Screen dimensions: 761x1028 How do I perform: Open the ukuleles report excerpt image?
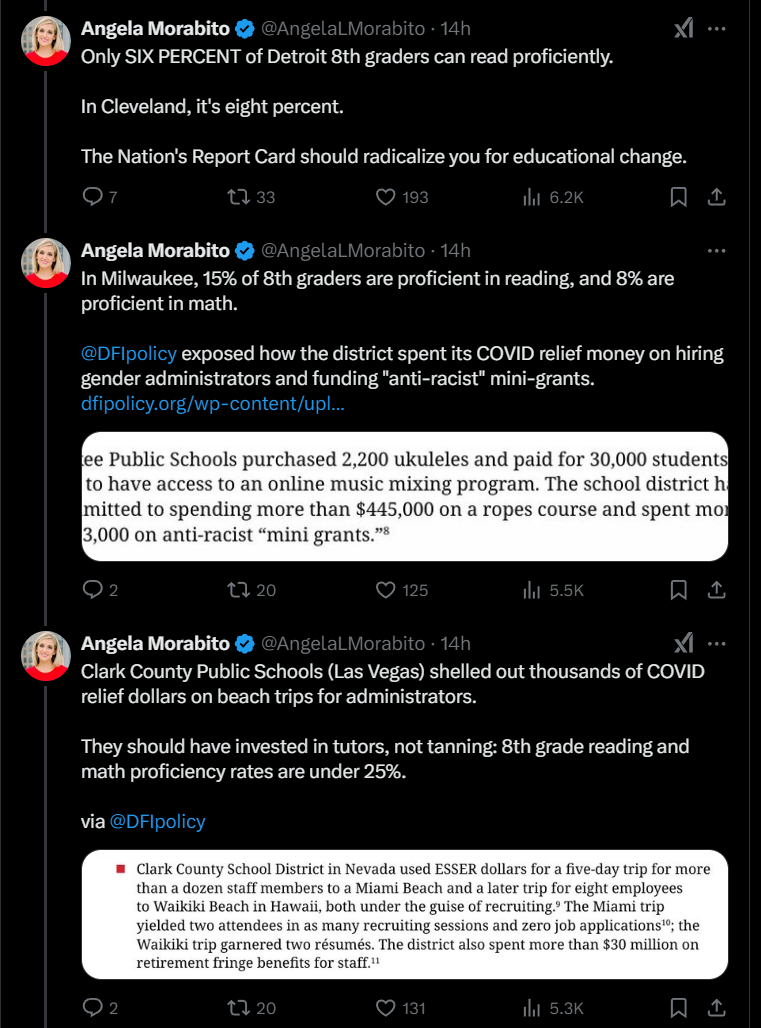coord(404,496)
